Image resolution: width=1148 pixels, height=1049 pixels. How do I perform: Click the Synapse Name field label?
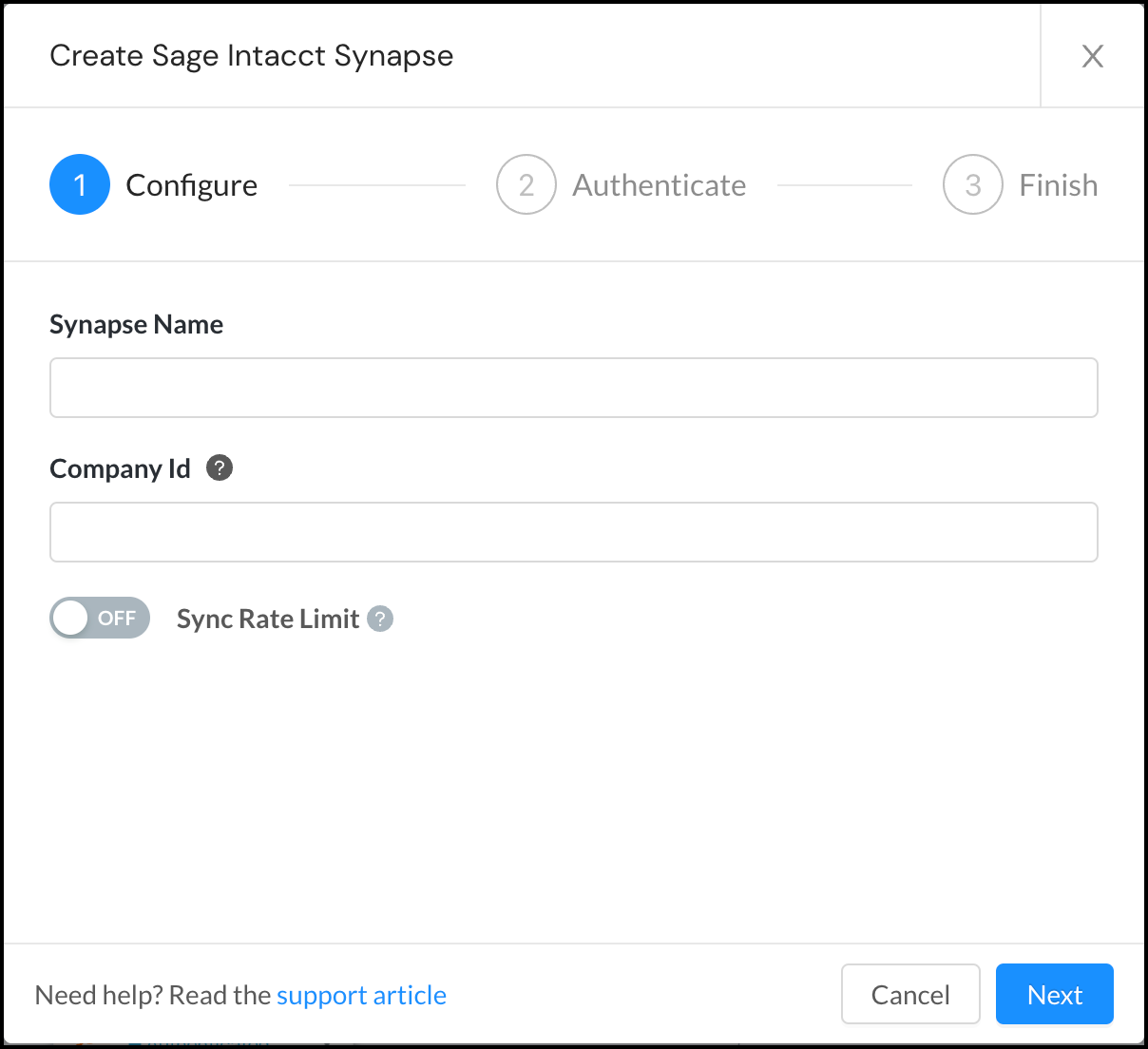137,325
